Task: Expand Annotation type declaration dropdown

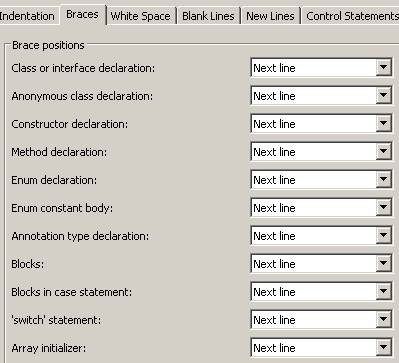Action: 383,236
